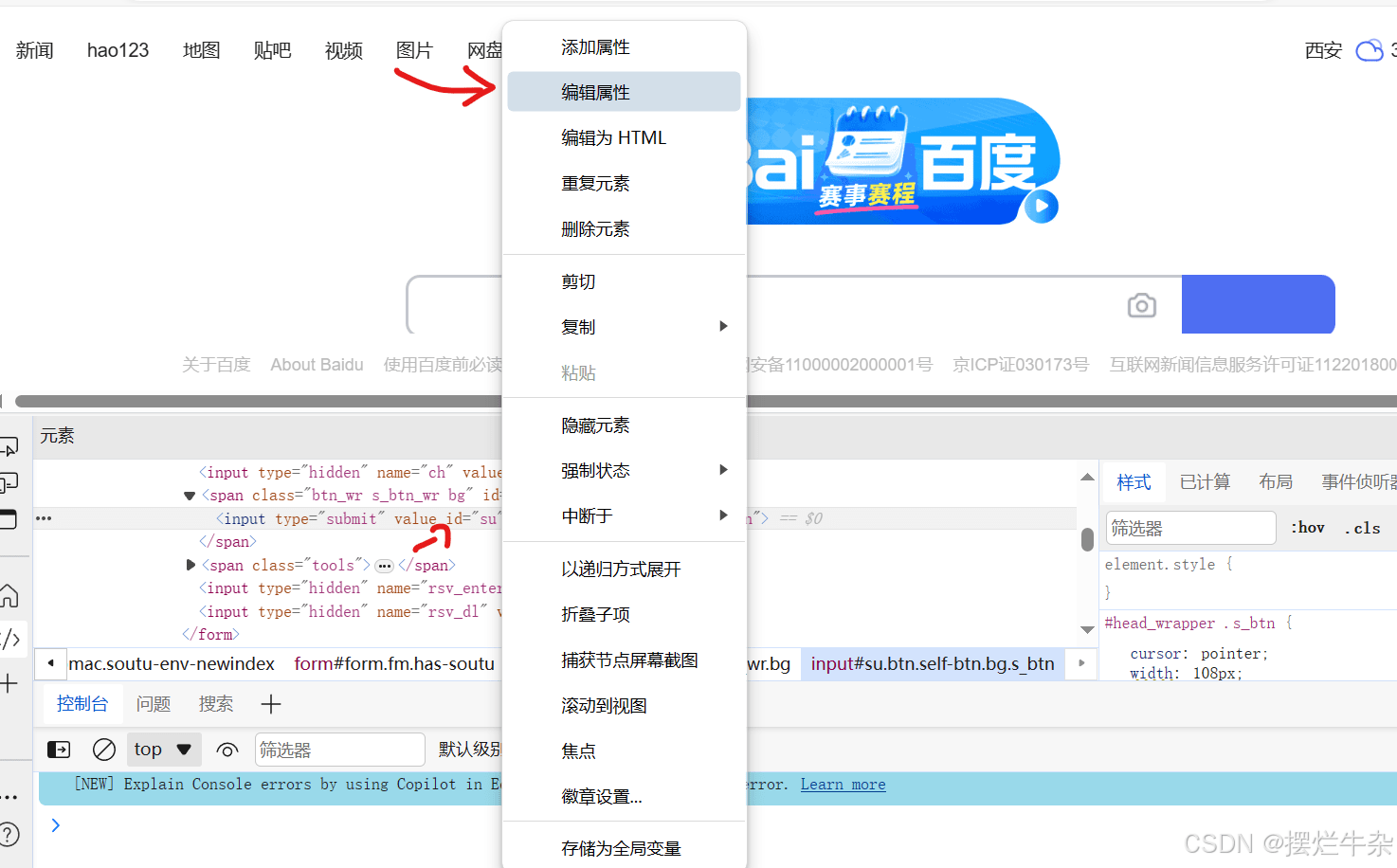
Task: Click the console 筛选器 input field
Action: click(x=340, y=750)
